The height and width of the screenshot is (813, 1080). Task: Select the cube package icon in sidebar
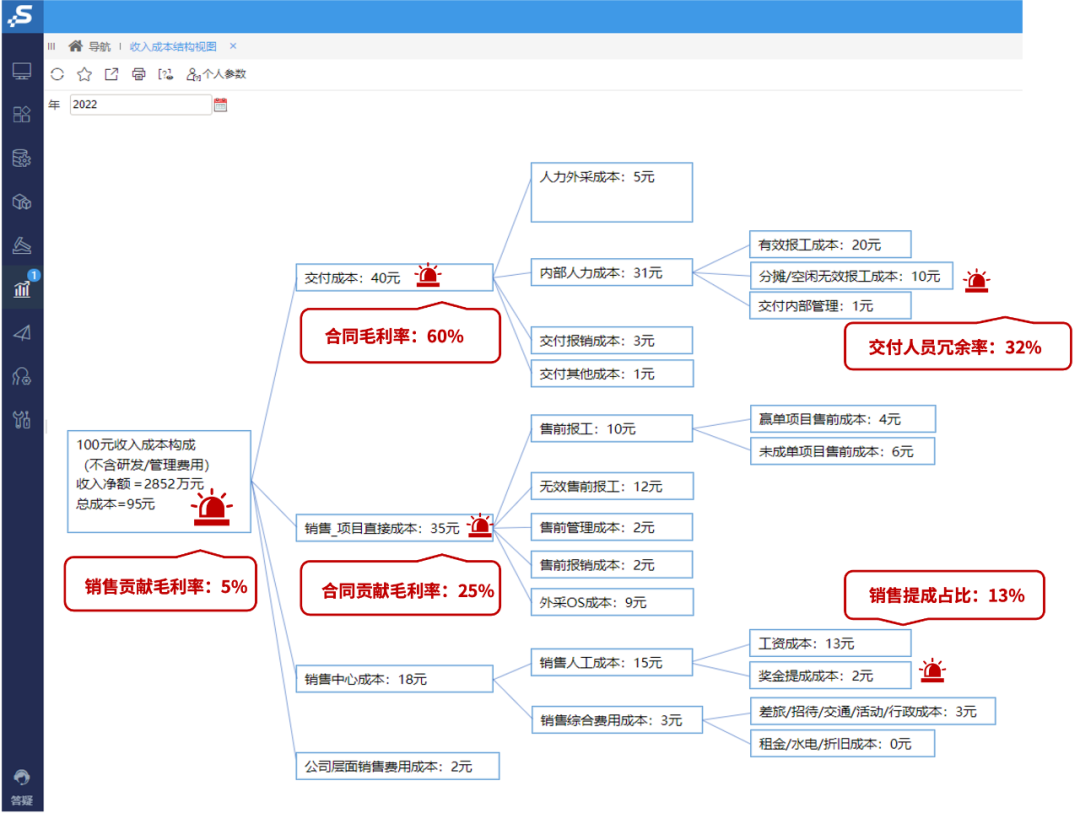[21, 201]
